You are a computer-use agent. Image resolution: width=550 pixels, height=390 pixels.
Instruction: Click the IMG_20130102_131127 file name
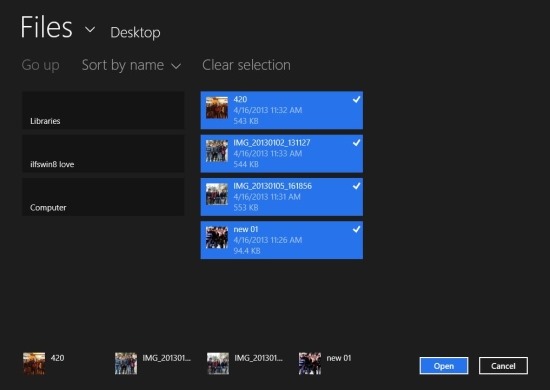272,143
